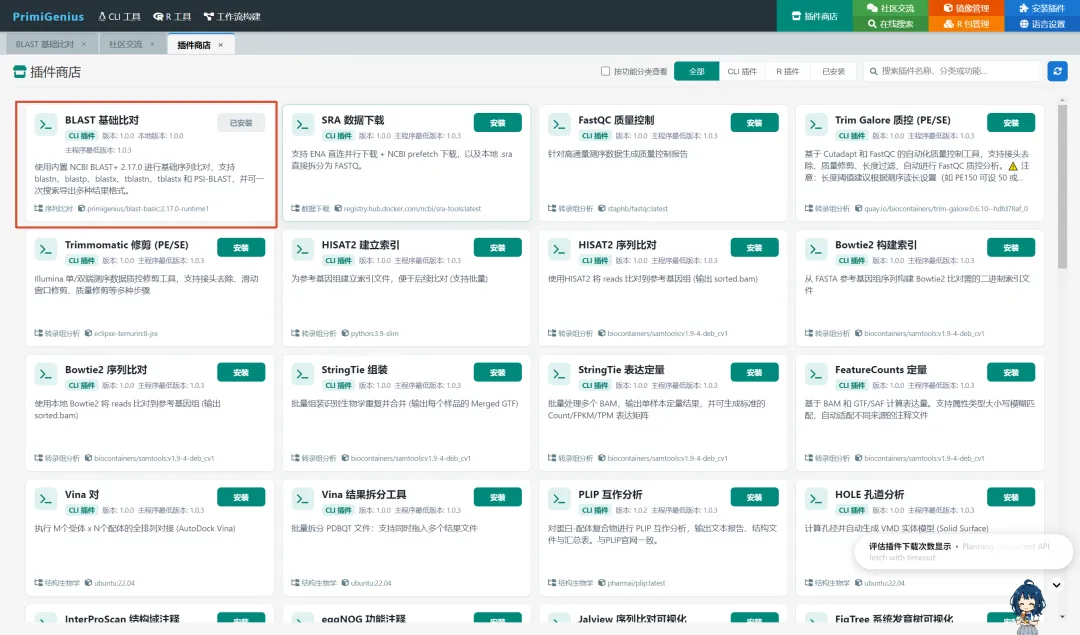Click the FeatureCounts 定量 terminal icon
The width and height of the screenshot is (1080, 635).
click(x=816, y=374)
